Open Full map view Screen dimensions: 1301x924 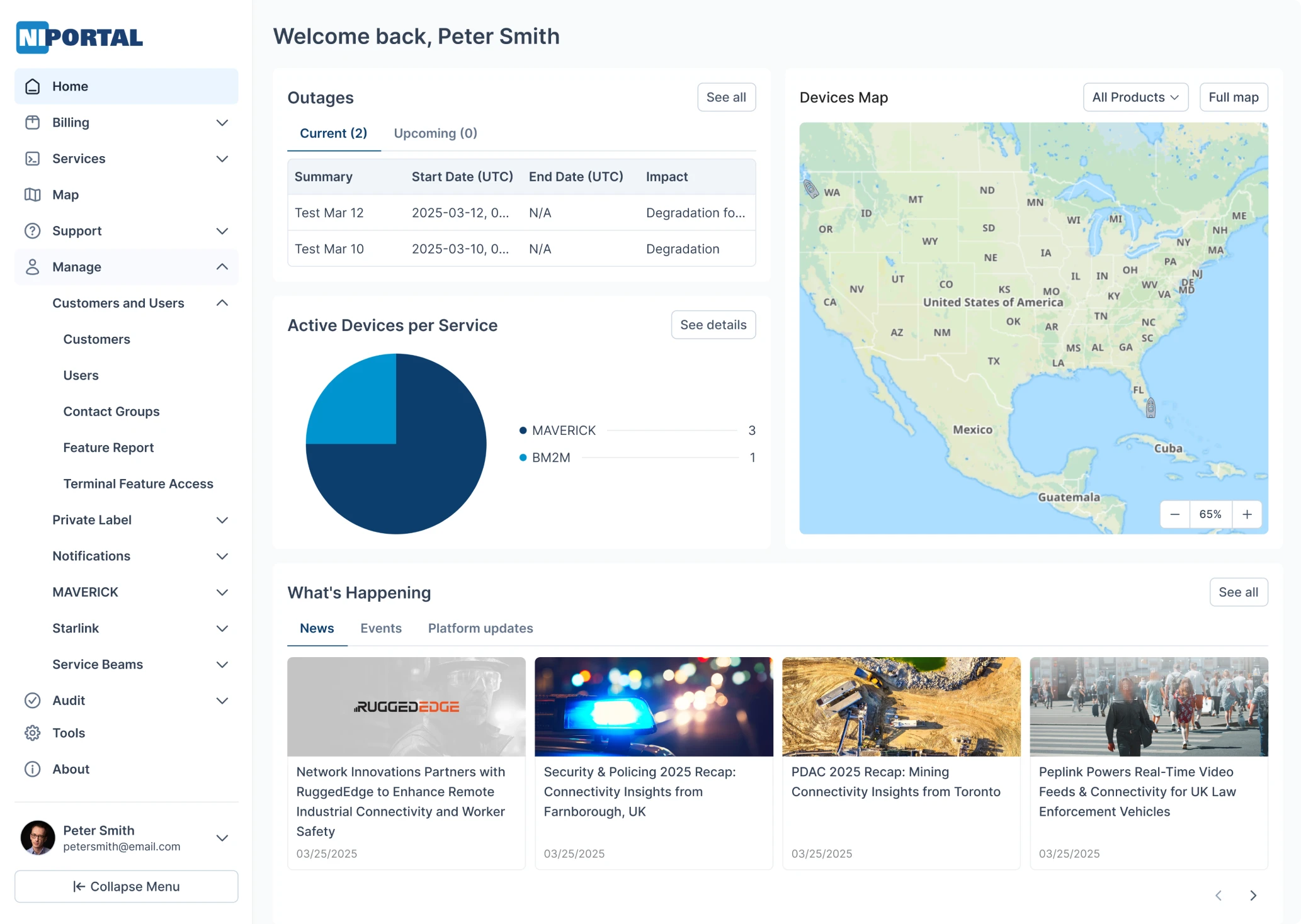coord(1233,97)
